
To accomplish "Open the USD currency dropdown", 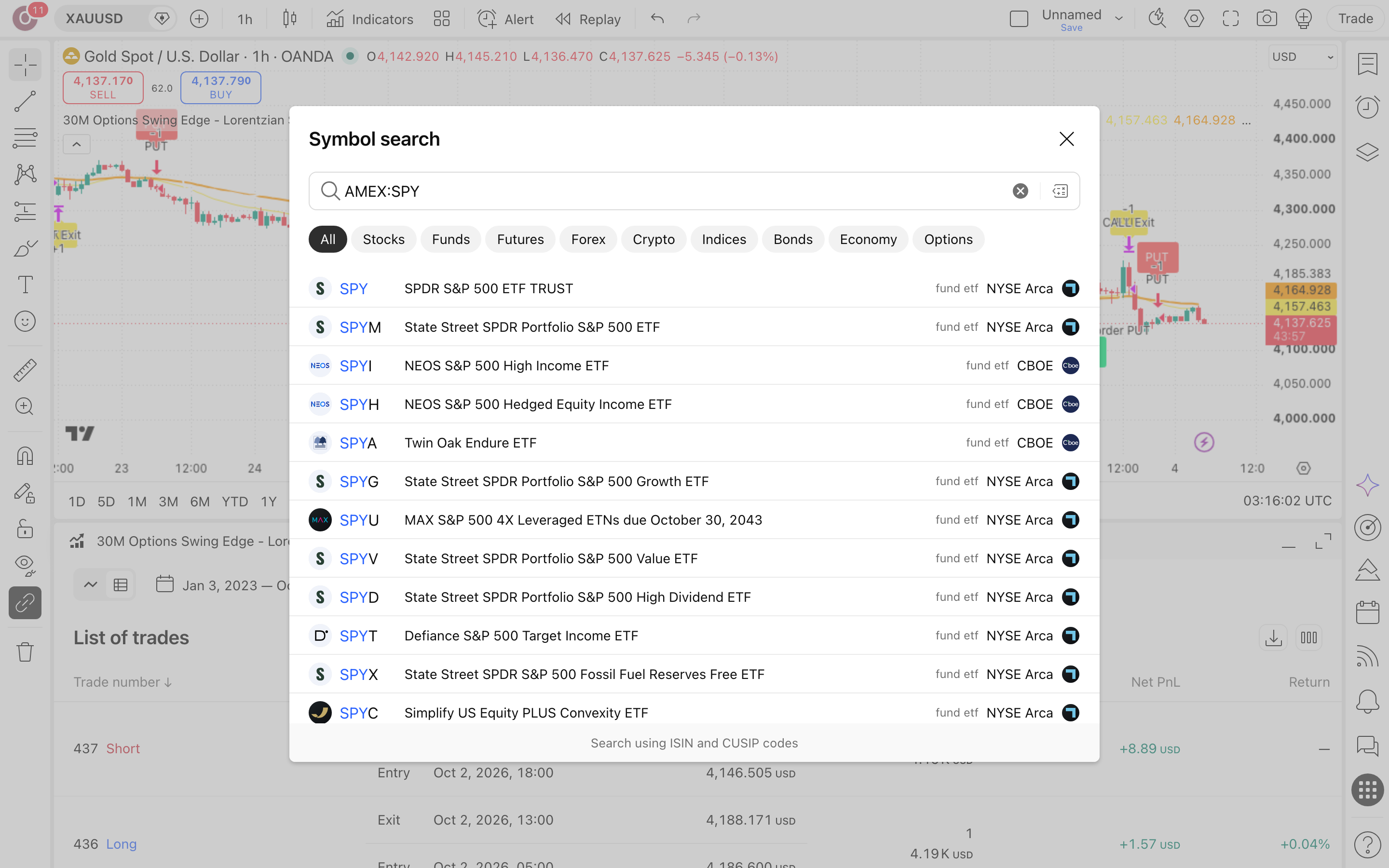I will 1302,57.
